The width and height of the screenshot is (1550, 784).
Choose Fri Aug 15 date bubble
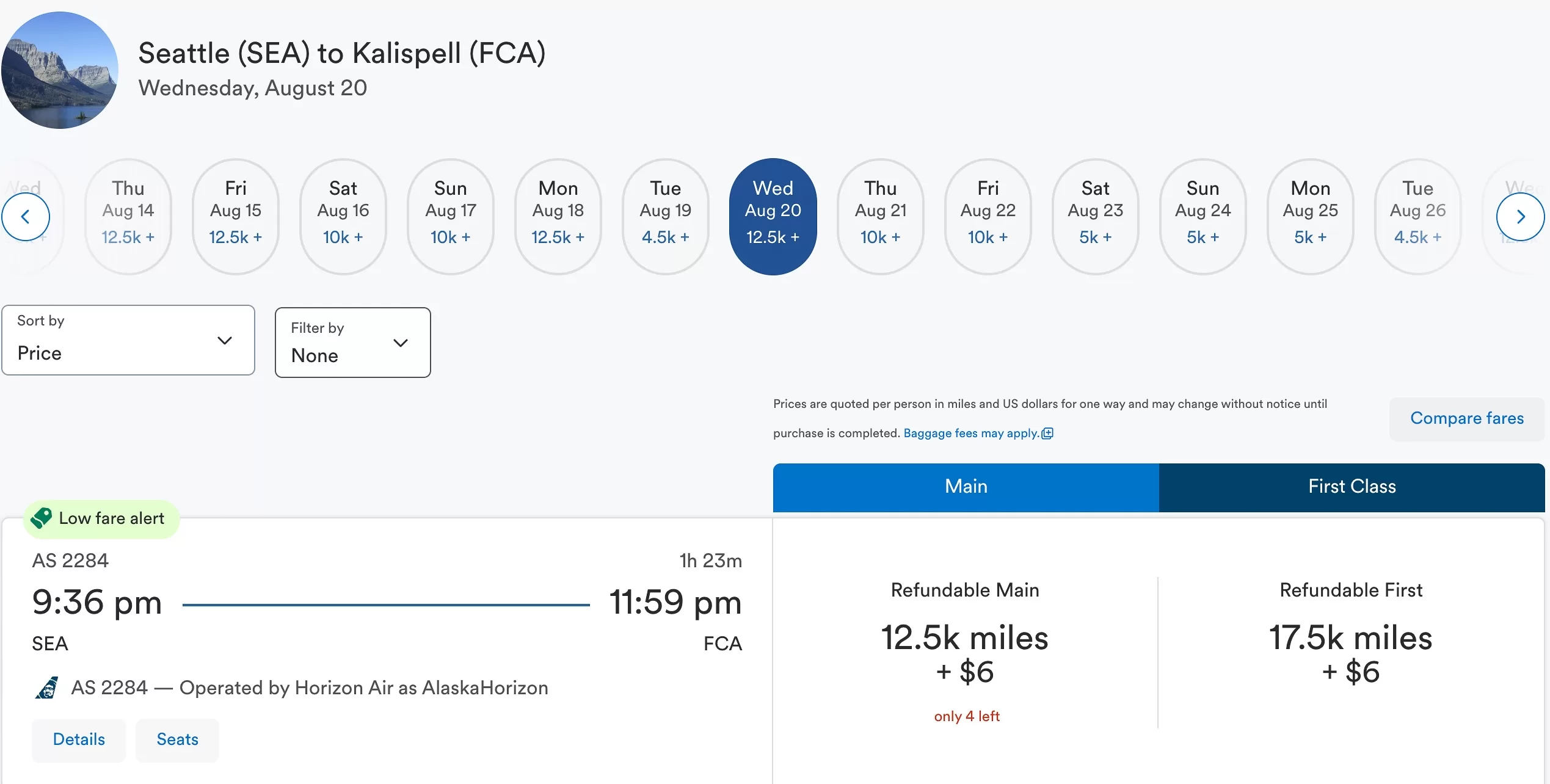tap(235, 217)
